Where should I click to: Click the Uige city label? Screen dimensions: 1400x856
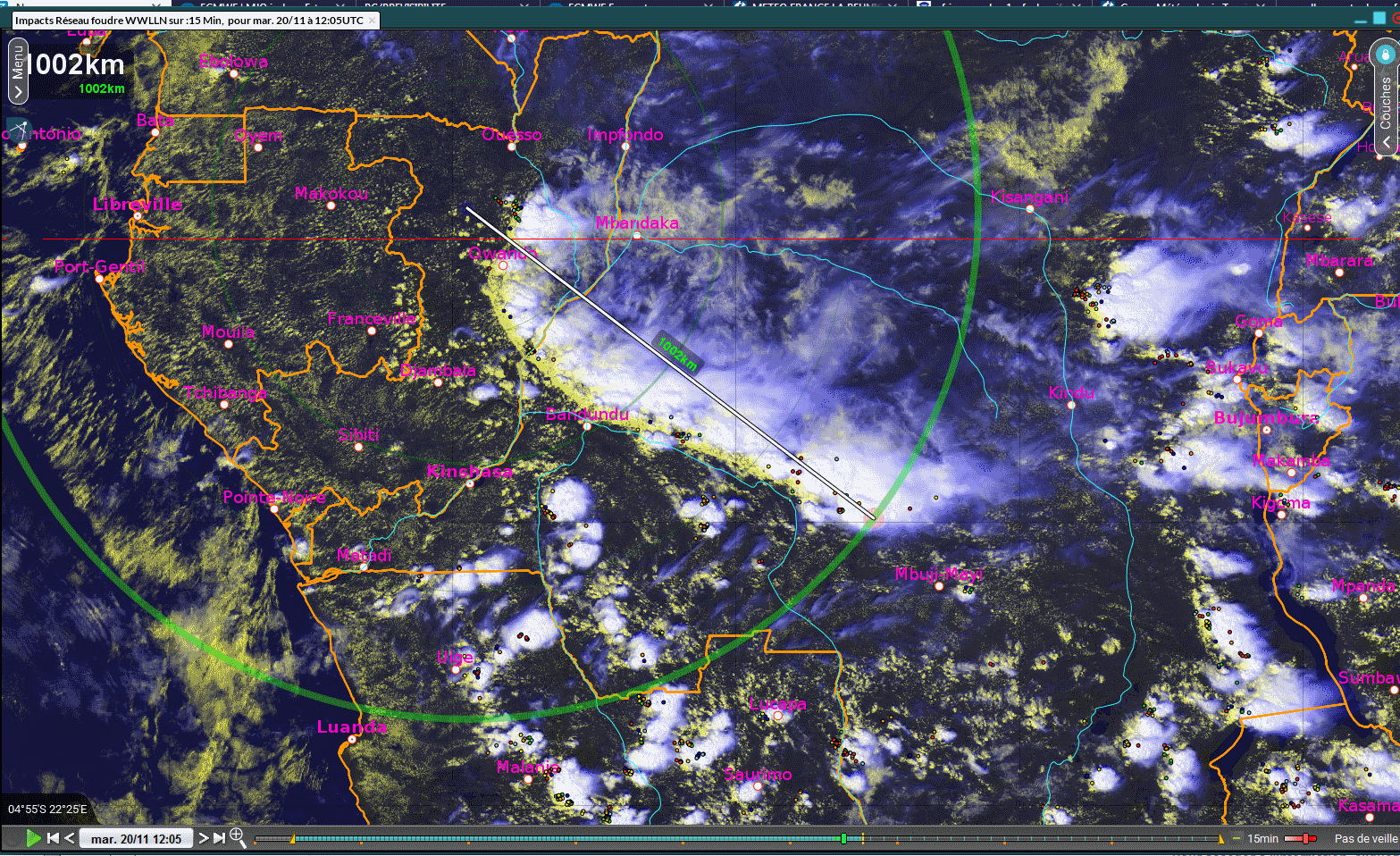pos(455,657)
